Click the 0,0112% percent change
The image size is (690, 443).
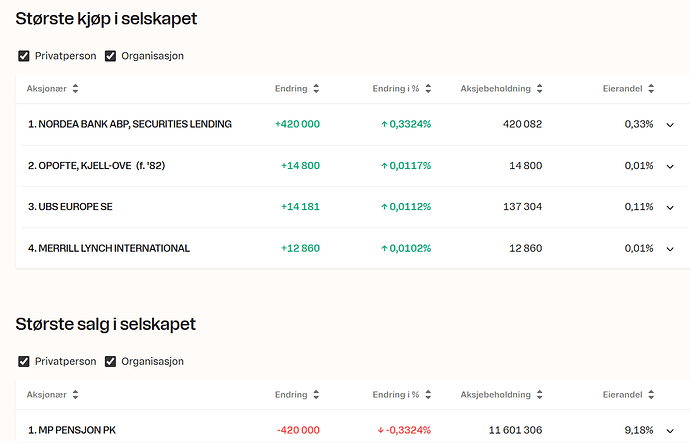406,207
